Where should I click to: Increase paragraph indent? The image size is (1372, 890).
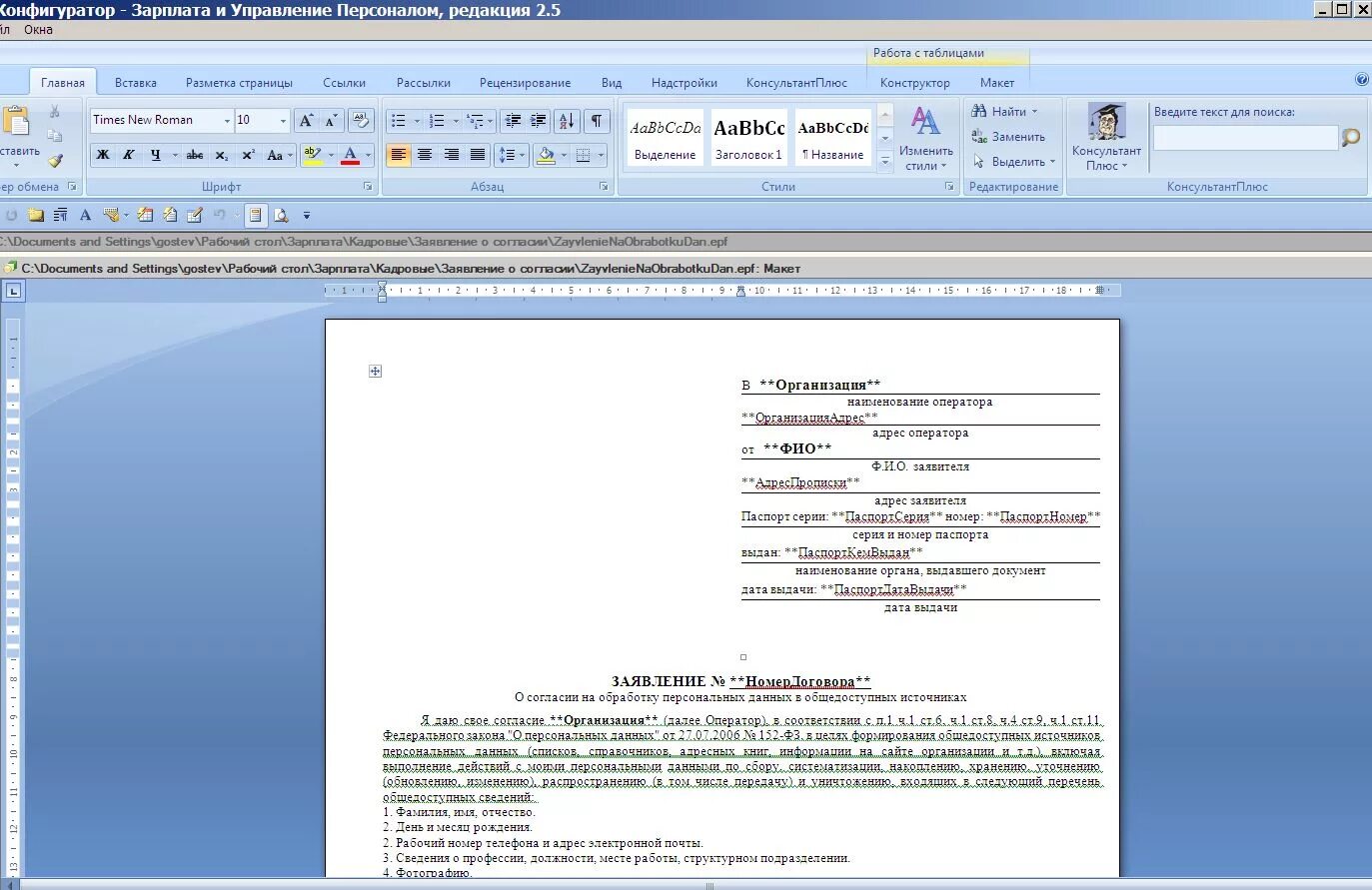point(539,121)
